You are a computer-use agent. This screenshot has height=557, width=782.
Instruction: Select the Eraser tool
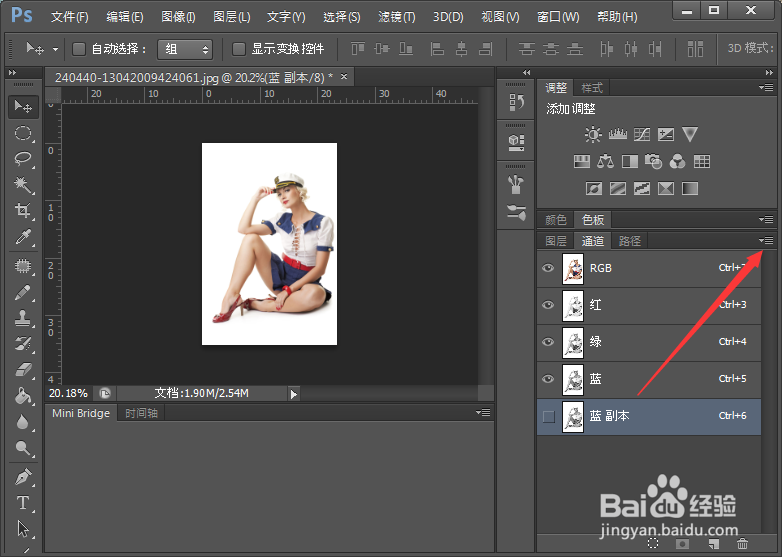(x=23, y=370)
